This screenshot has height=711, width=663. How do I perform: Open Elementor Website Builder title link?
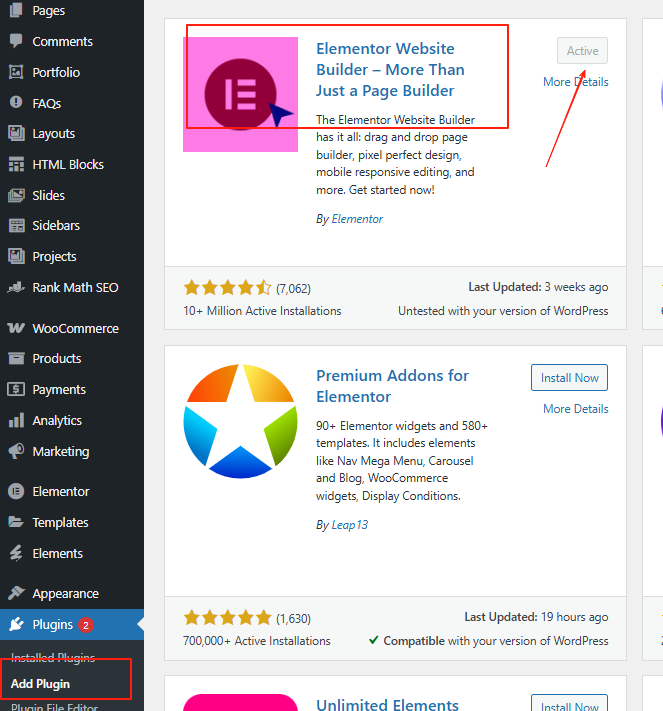(x=390, y=69)
